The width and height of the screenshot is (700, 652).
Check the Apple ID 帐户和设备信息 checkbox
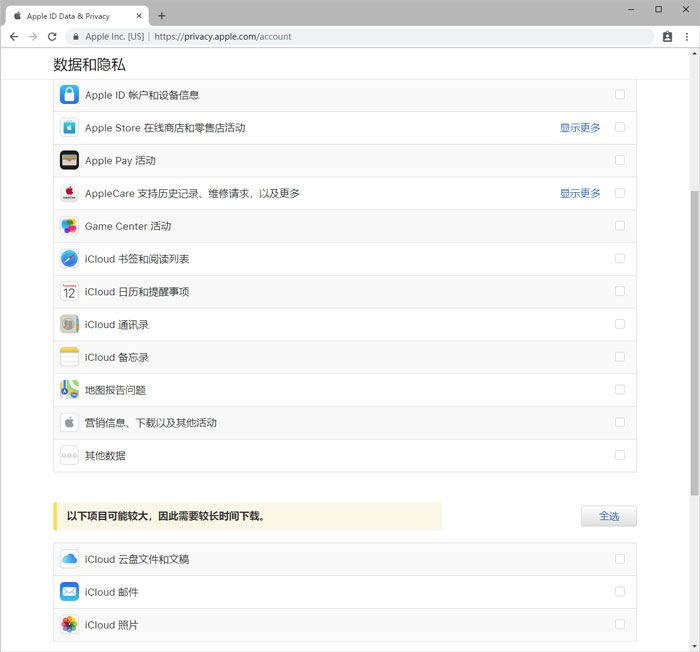click(620, 94)
